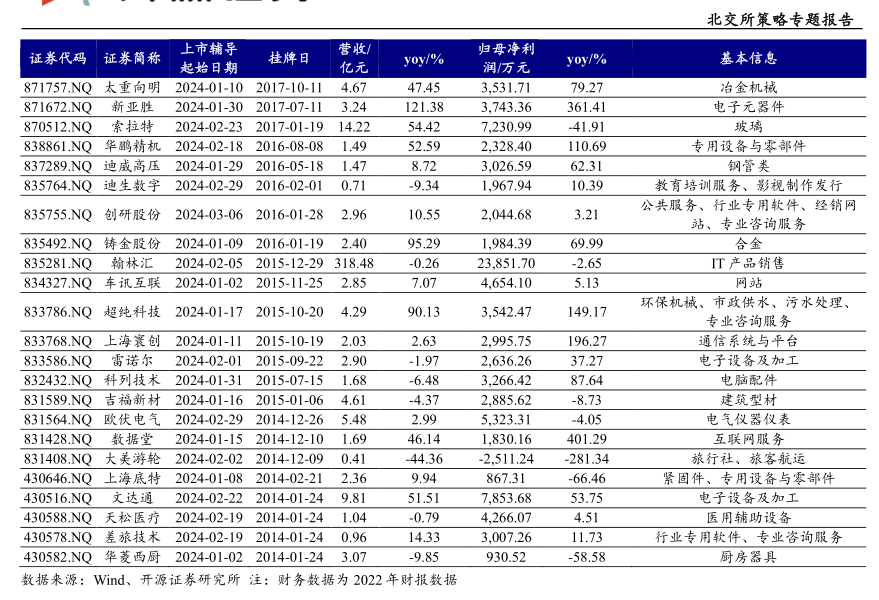The image size is (879, 600).
Task: Click the 翰林汇 security name cell
Action: point(131,263)
